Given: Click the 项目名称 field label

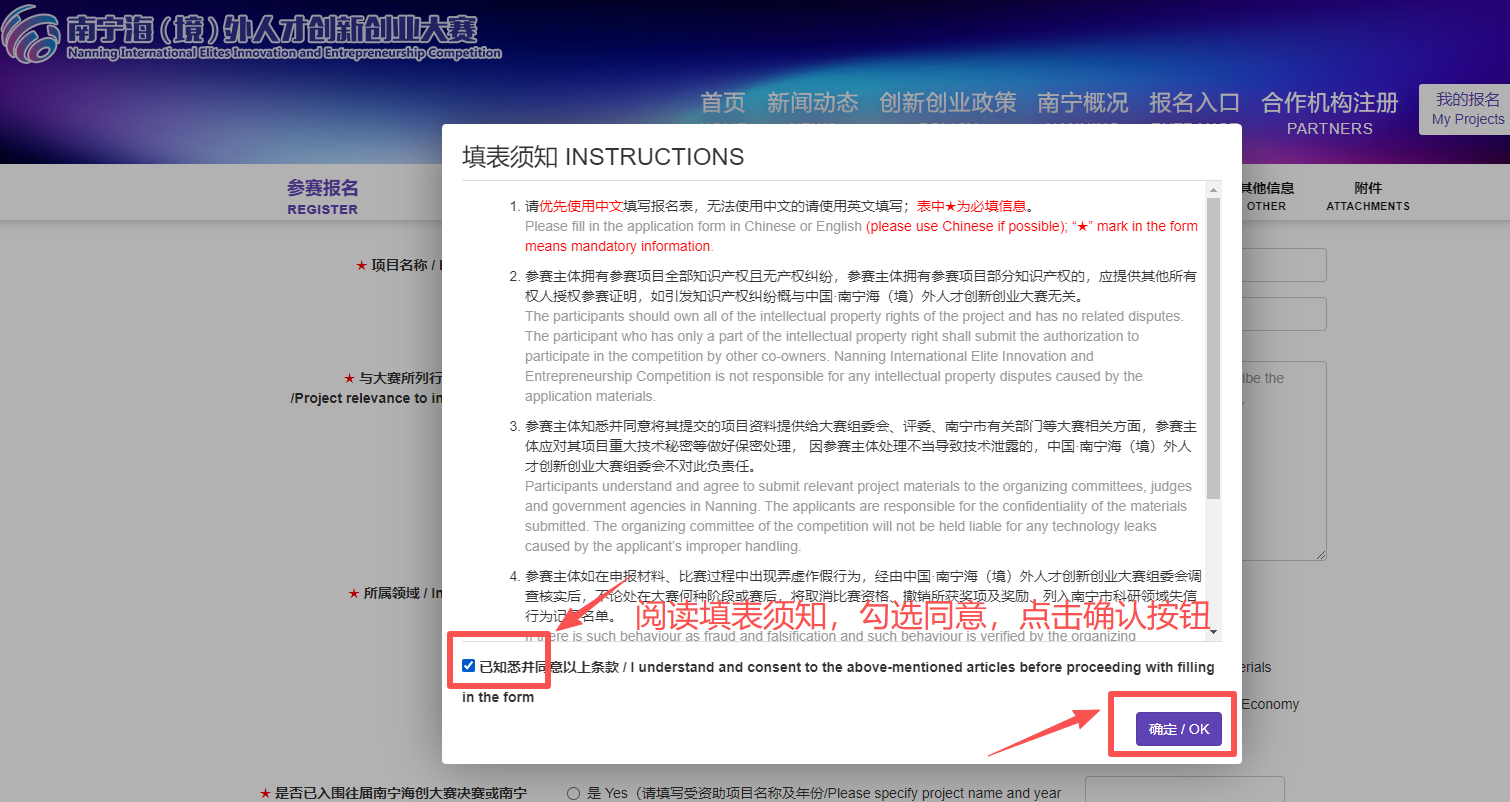Looking at the screenshot, I should point(399,265).
